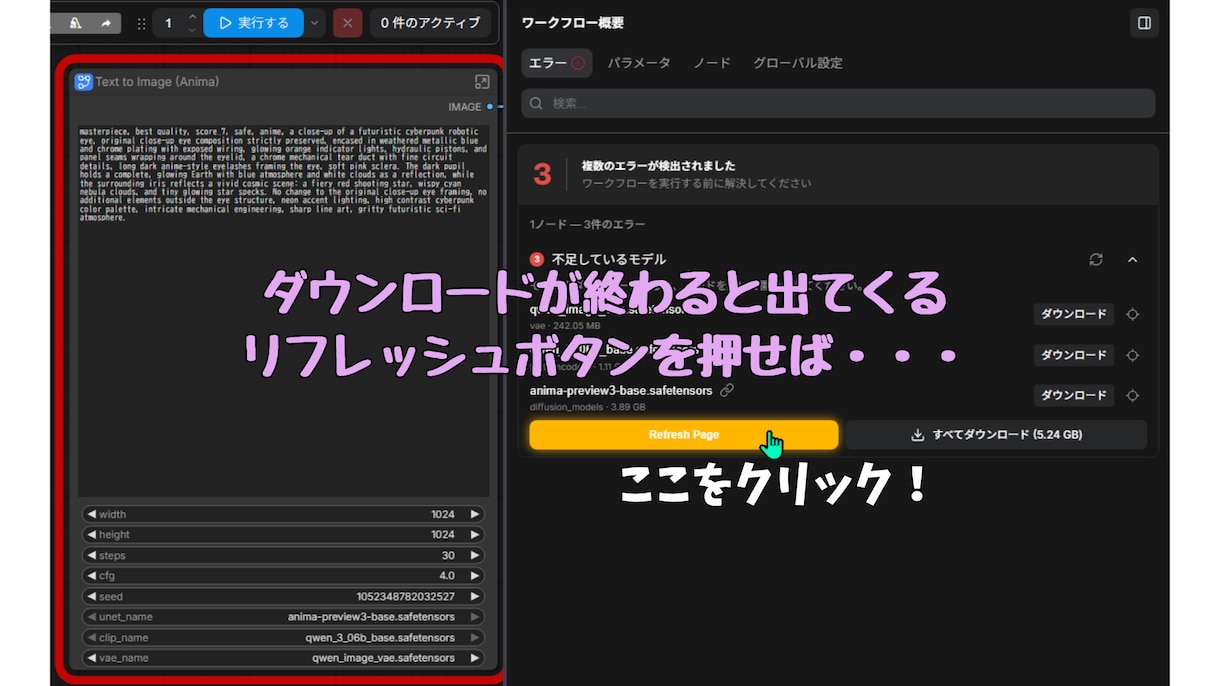Viewport: 1220px width, 686px height.
Task: Click the red X cancel button
Action: (347, 23)
